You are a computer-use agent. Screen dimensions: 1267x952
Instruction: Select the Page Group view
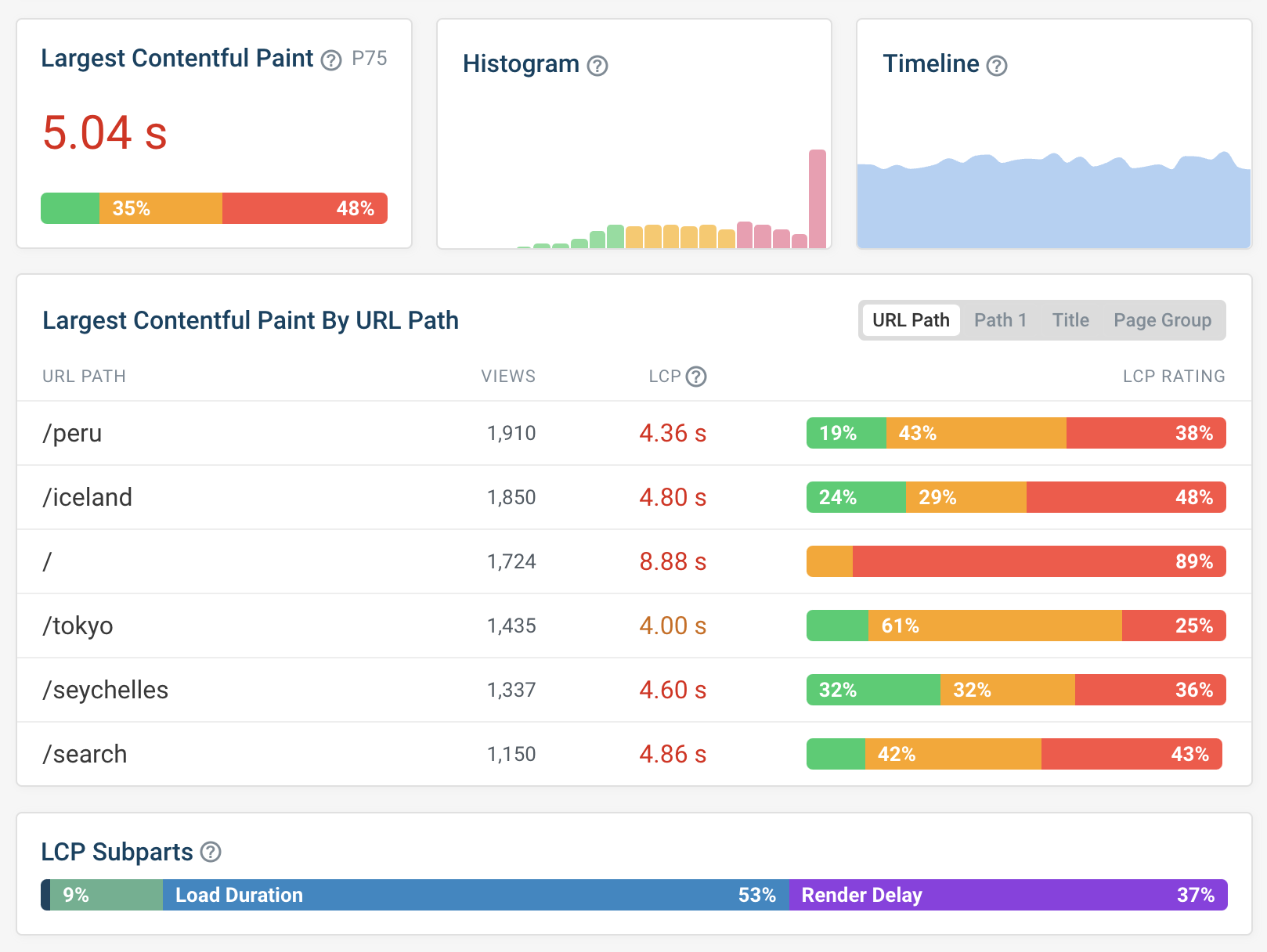coord(1162,319)
